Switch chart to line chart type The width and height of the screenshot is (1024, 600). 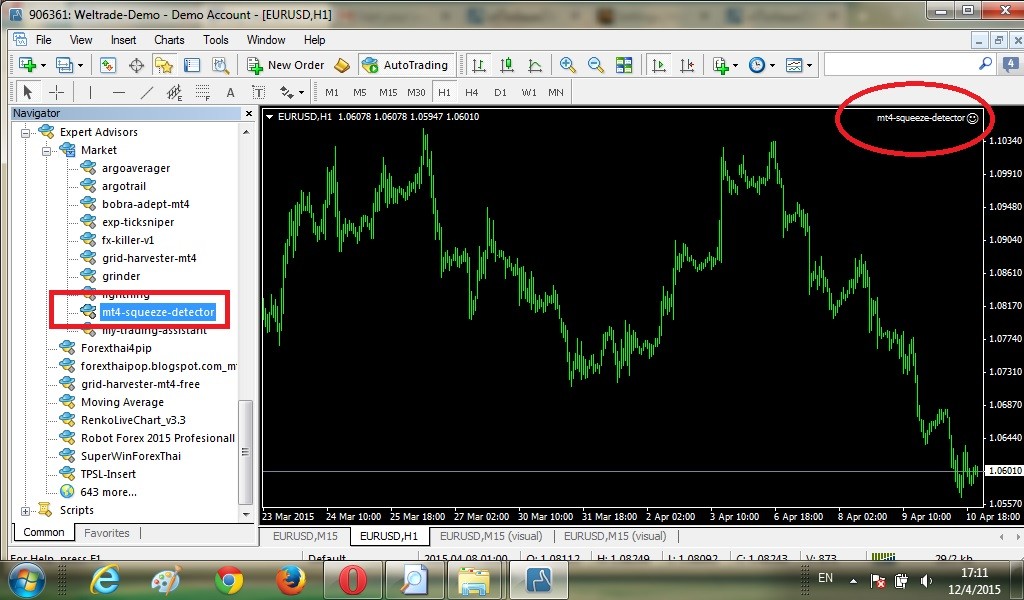click(x=535, y=65)
